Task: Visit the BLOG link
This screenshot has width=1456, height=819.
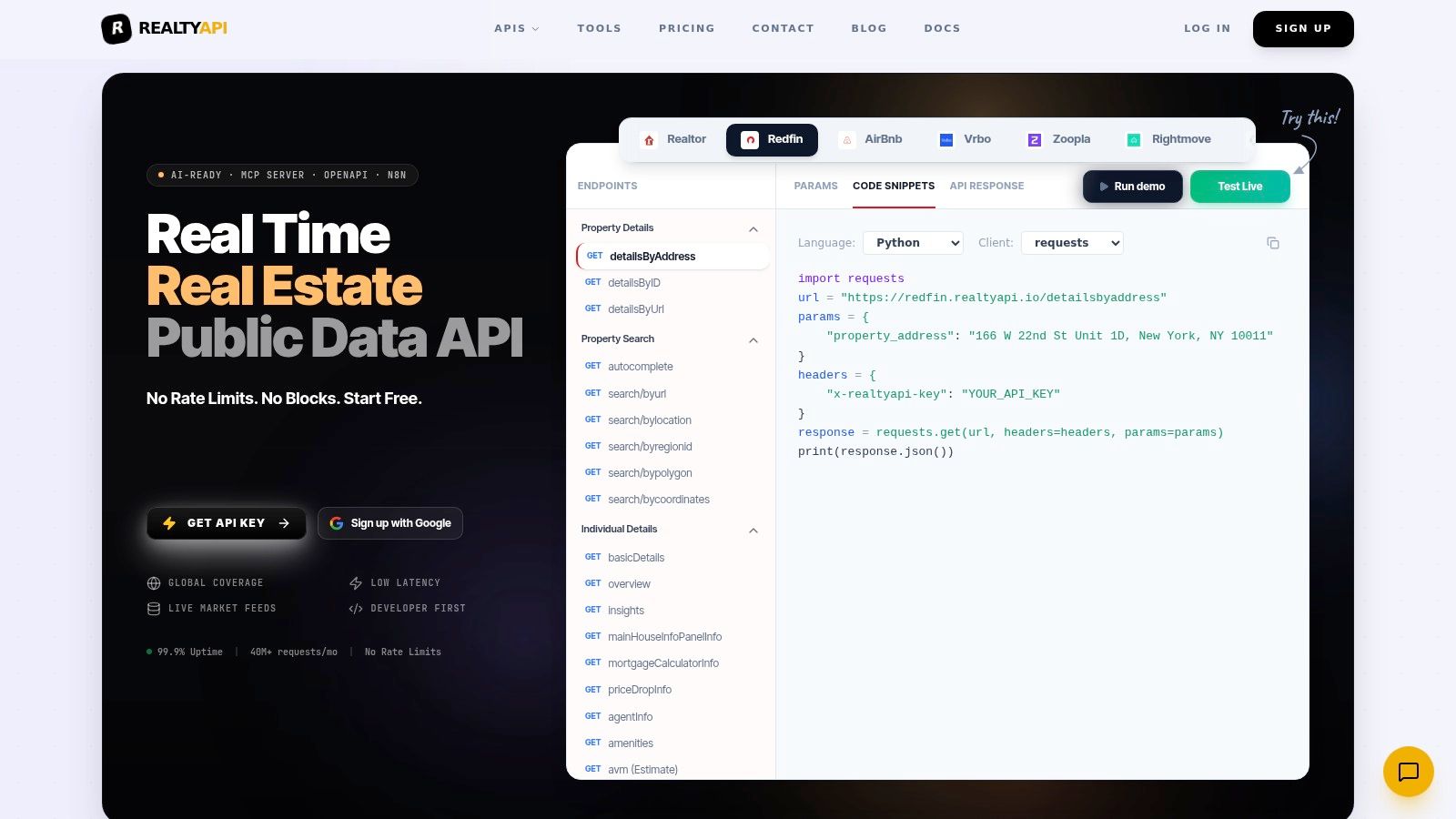Action: (869, 28)
